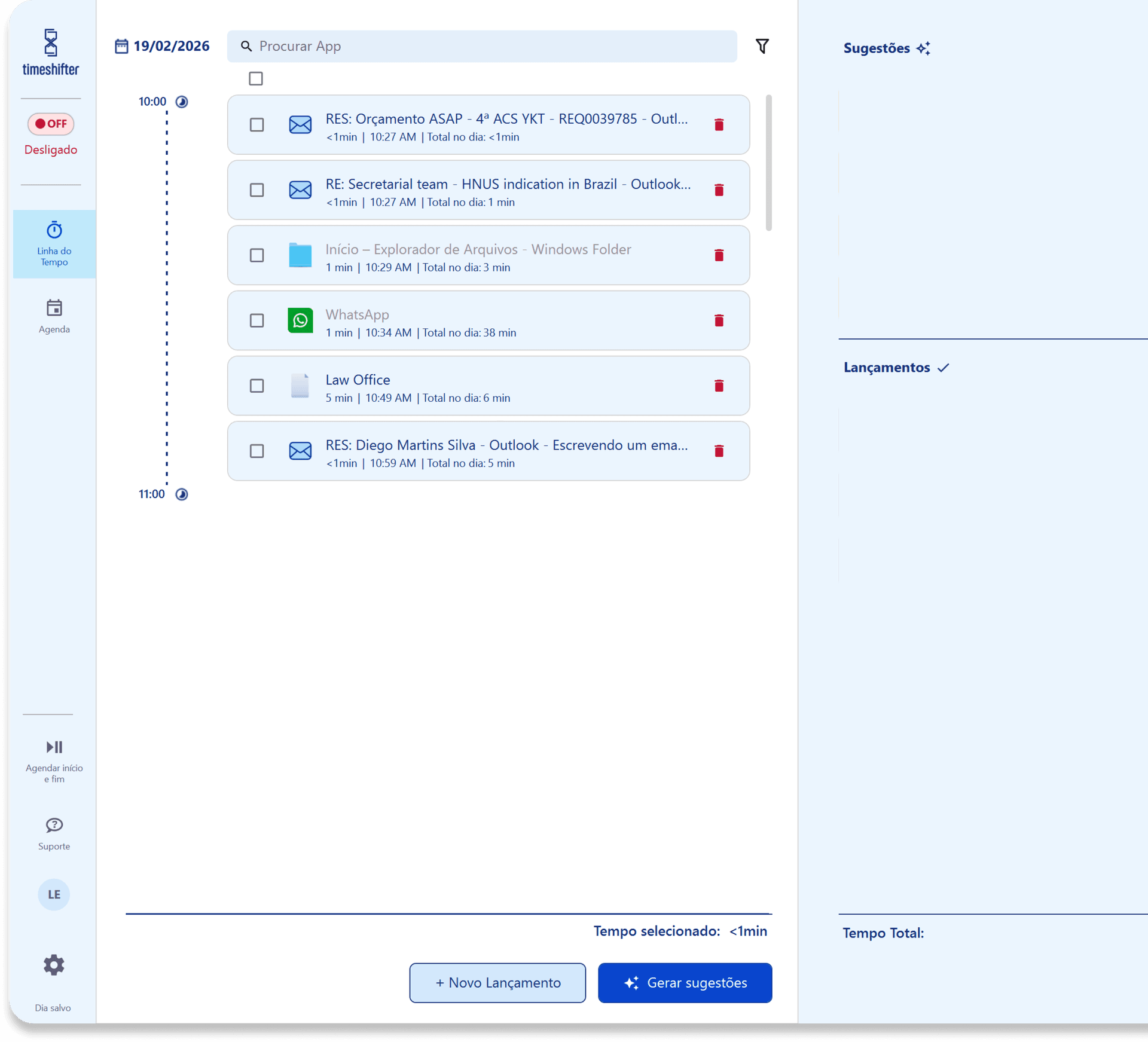
Task: Switch to Linha do Tempo tab
Action: (54, 244)
